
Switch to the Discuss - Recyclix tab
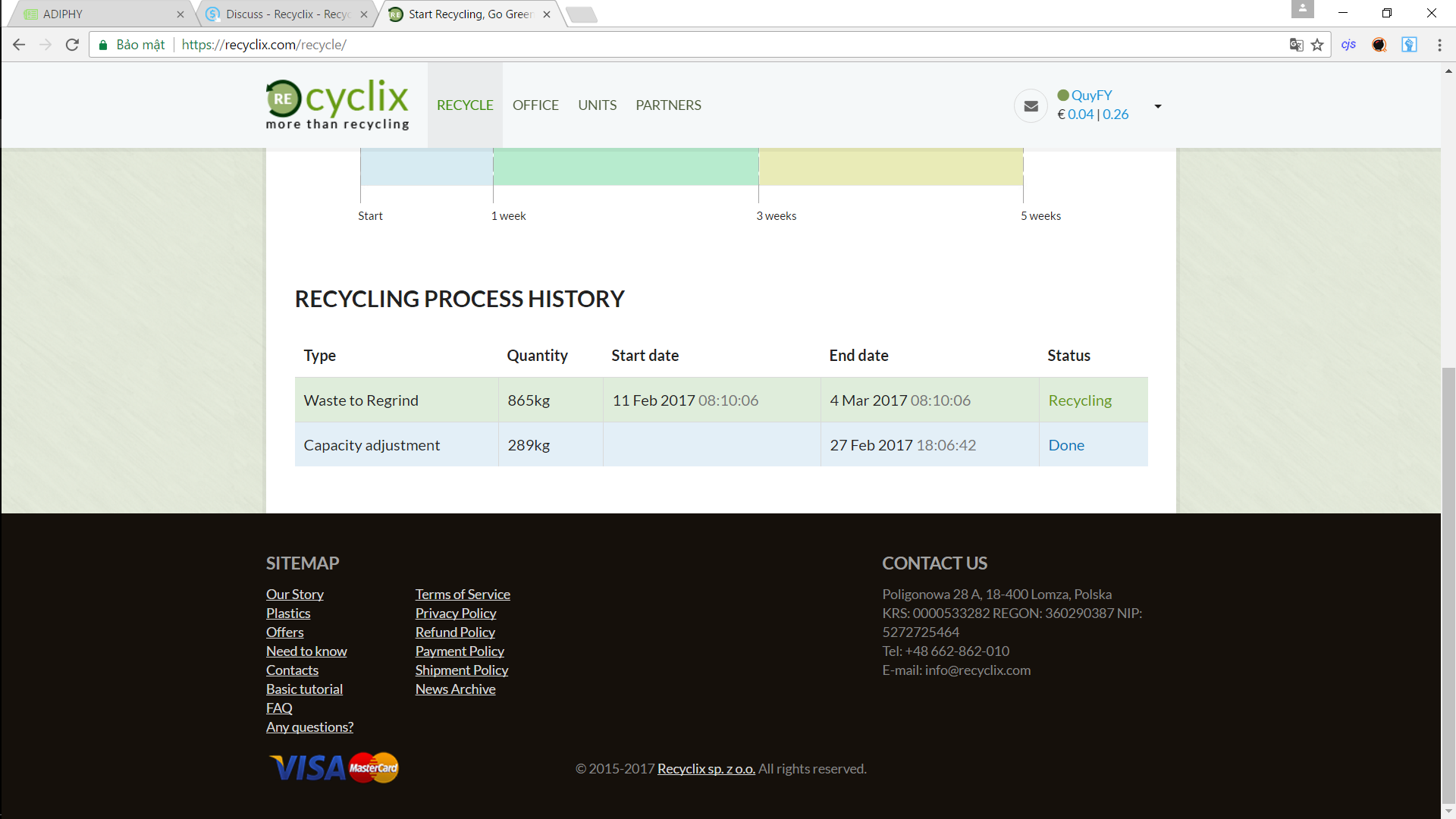tap(284, 14)
